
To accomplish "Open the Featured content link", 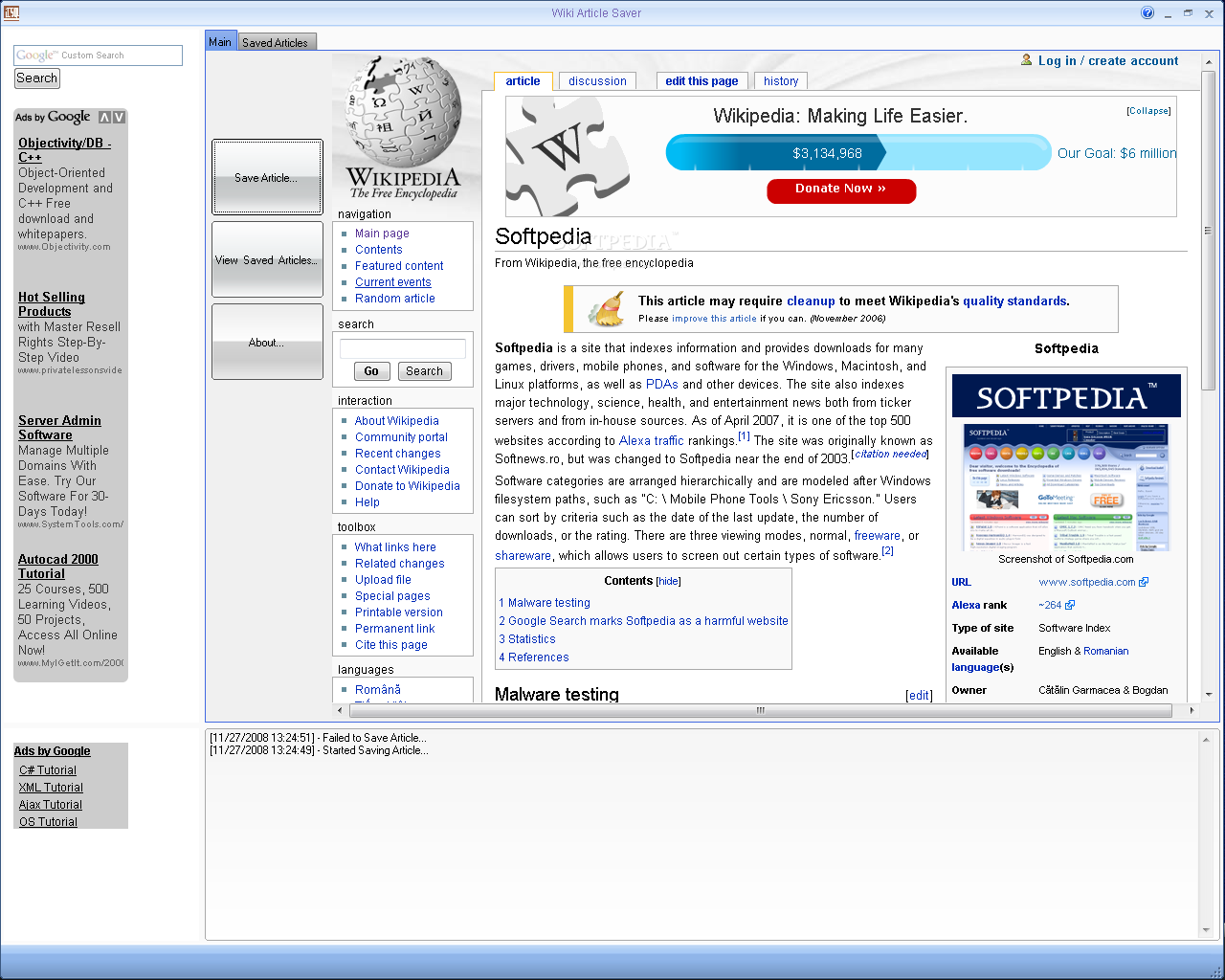I will coord(399,266).
